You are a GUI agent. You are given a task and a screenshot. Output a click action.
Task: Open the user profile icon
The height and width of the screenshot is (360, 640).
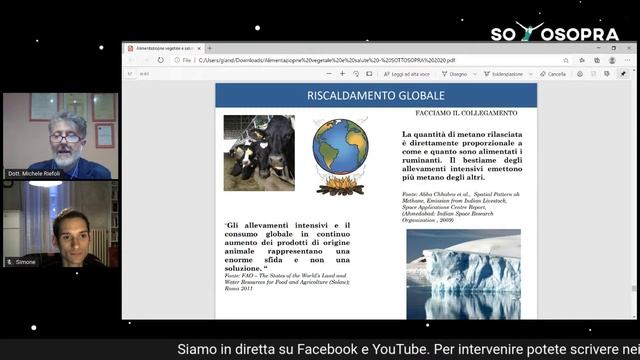click(x=612, y=60)
